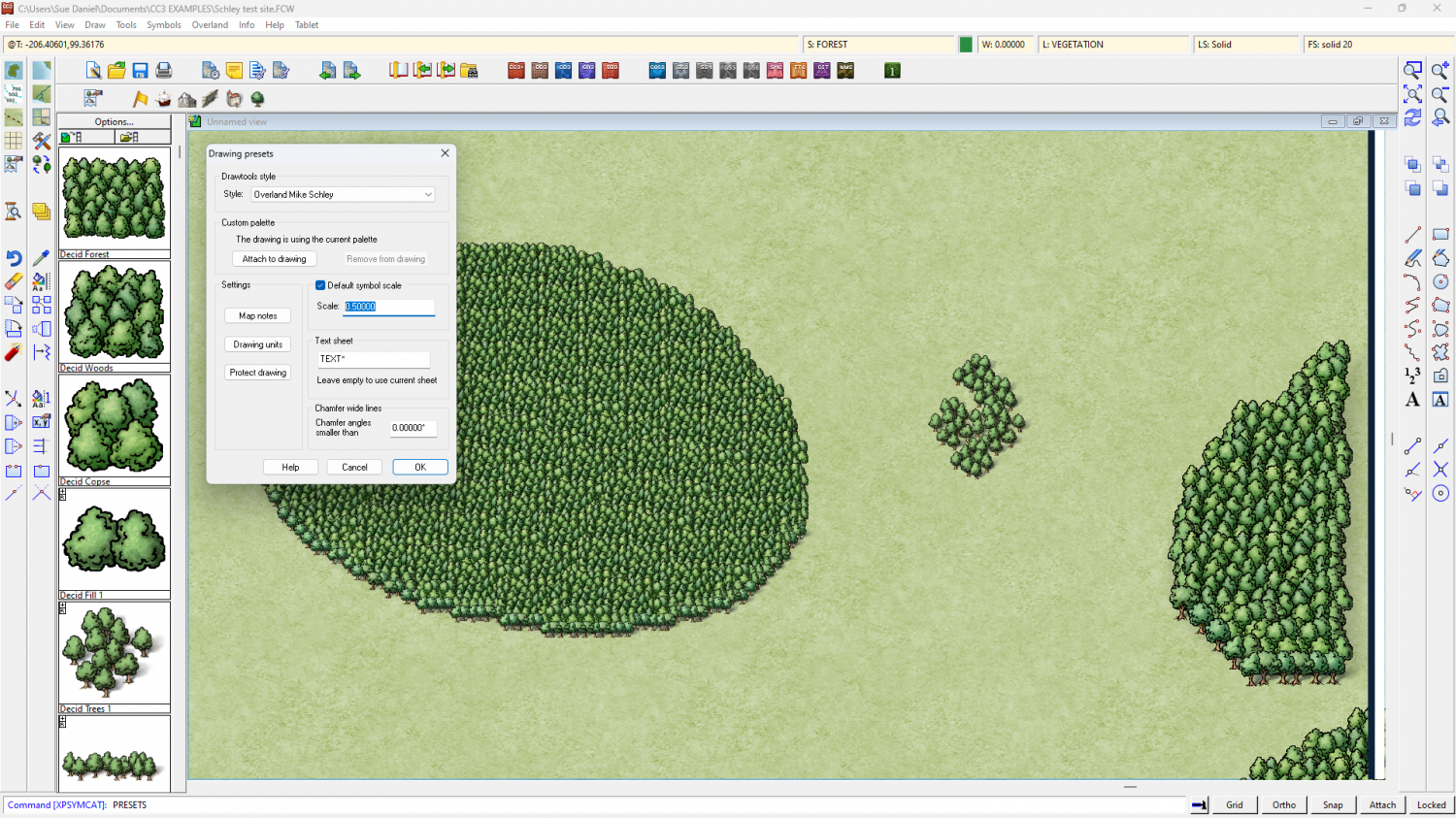Screen dimensions: 1456x818
Task: Click the sailing ship symbols icon
Action: (x=163, y=99)
